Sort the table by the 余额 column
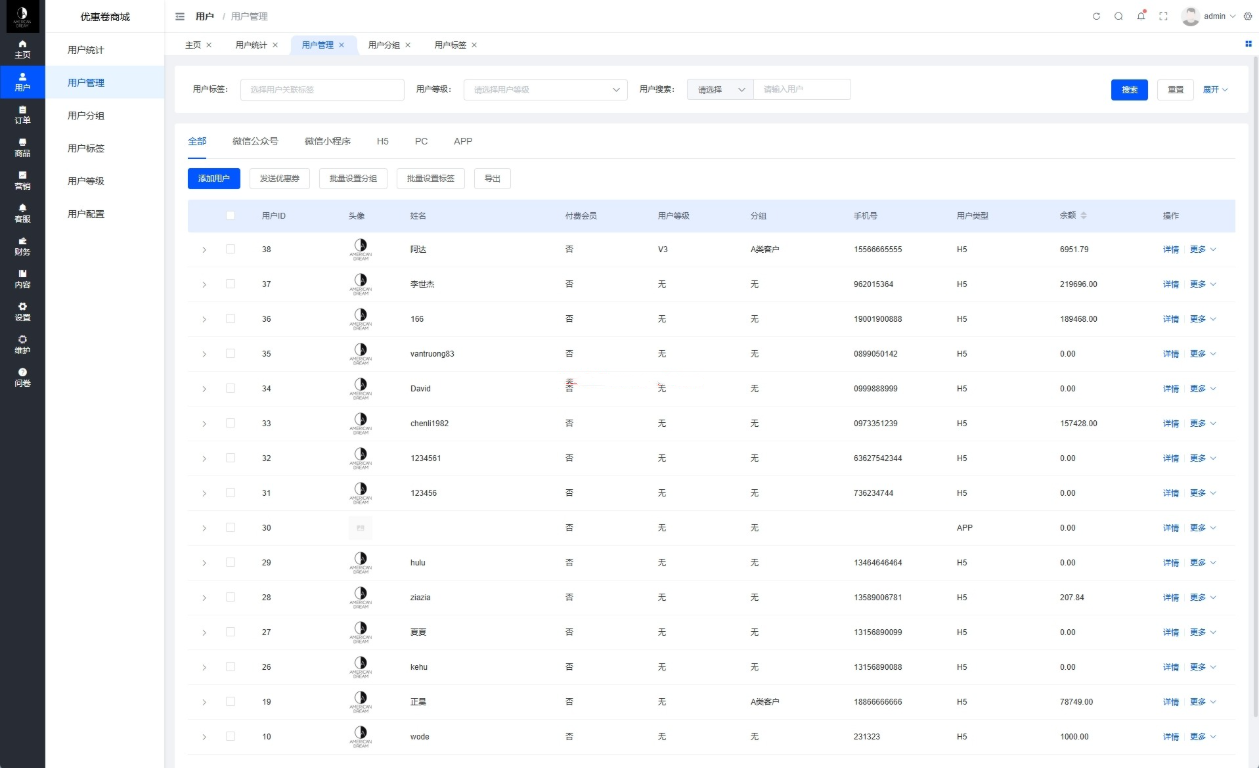Image resolution: width=1259 pixels, height=768 pixels. tap(1082, 215)
